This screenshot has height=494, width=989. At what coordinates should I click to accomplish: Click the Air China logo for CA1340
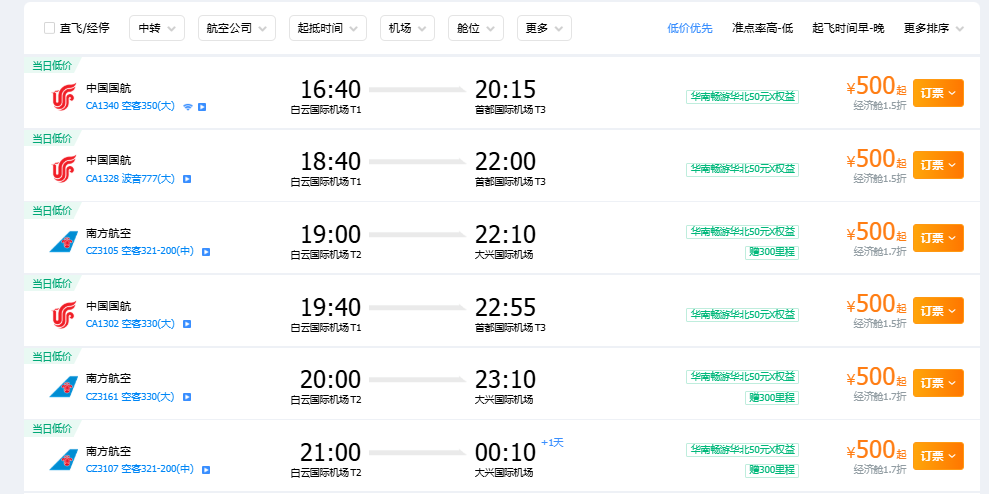[63, 97]
